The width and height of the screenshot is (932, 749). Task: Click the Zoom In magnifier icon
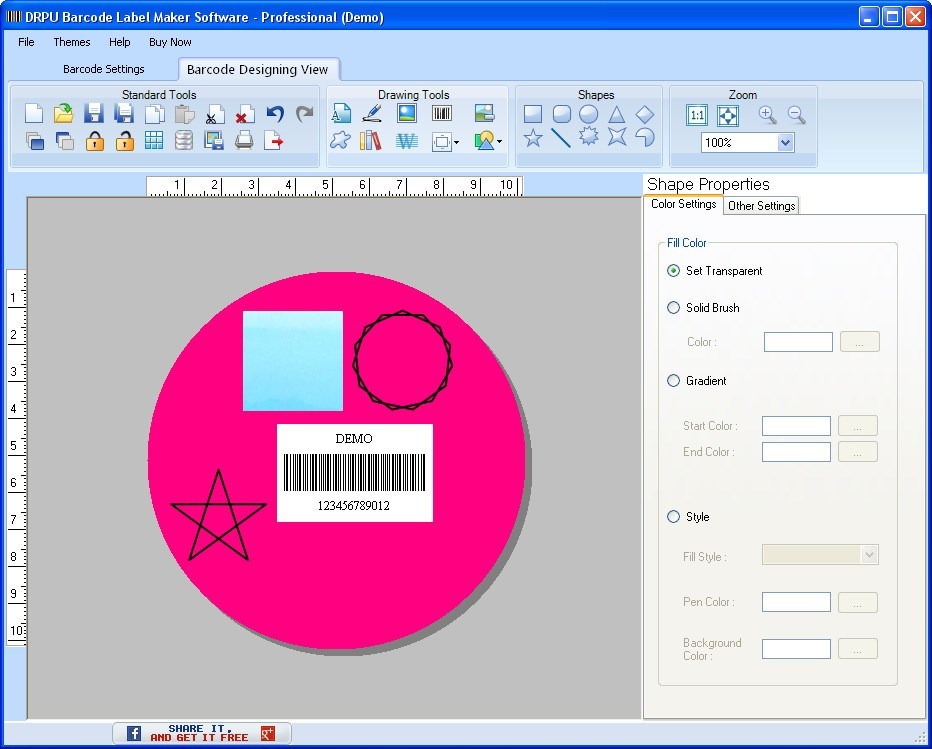[768, 114]
